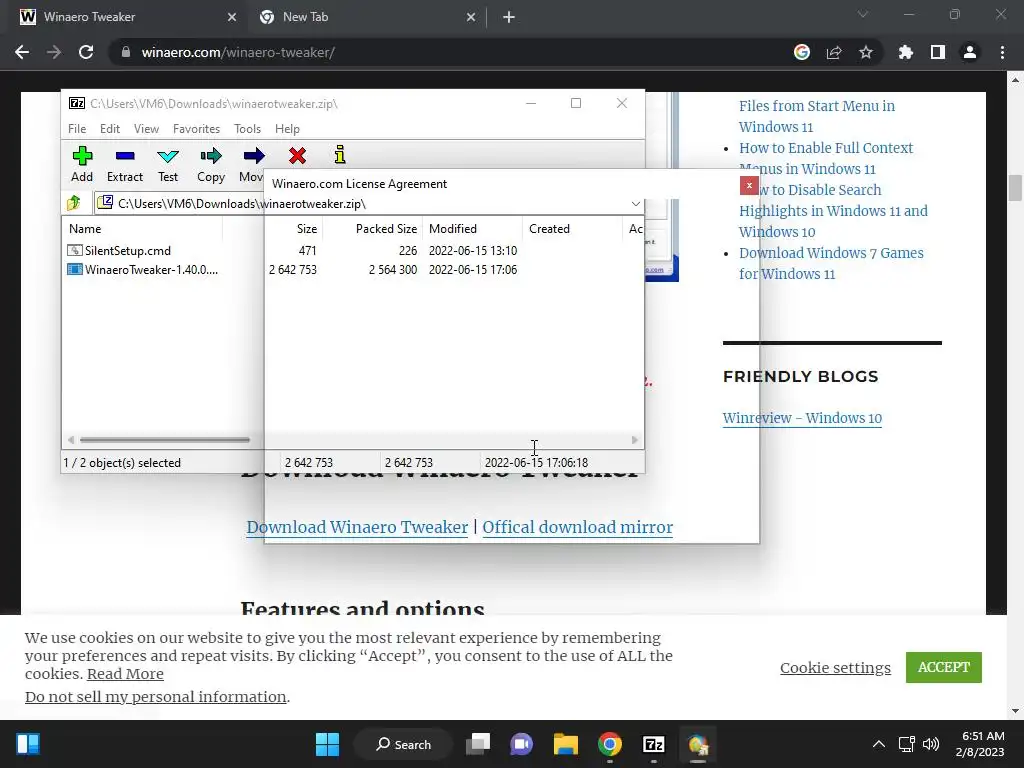The width and height of the screenshot is (1024, 768).
Task: Bookmark this page with star icon
Action: tap(866, 52)
